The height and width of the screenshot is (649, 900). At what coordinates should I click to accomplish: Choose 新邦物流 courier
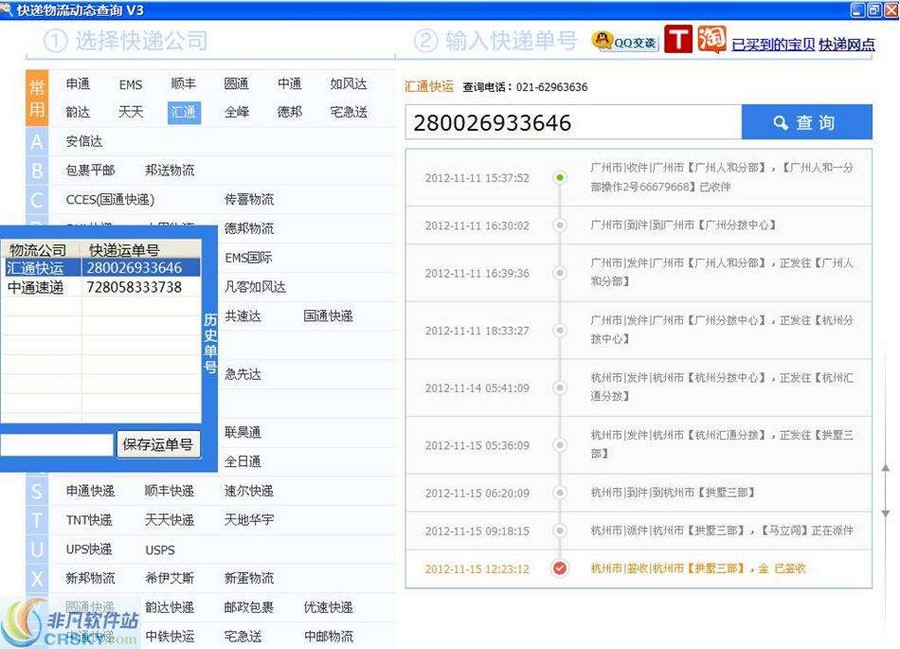click(x=90, y=578)
